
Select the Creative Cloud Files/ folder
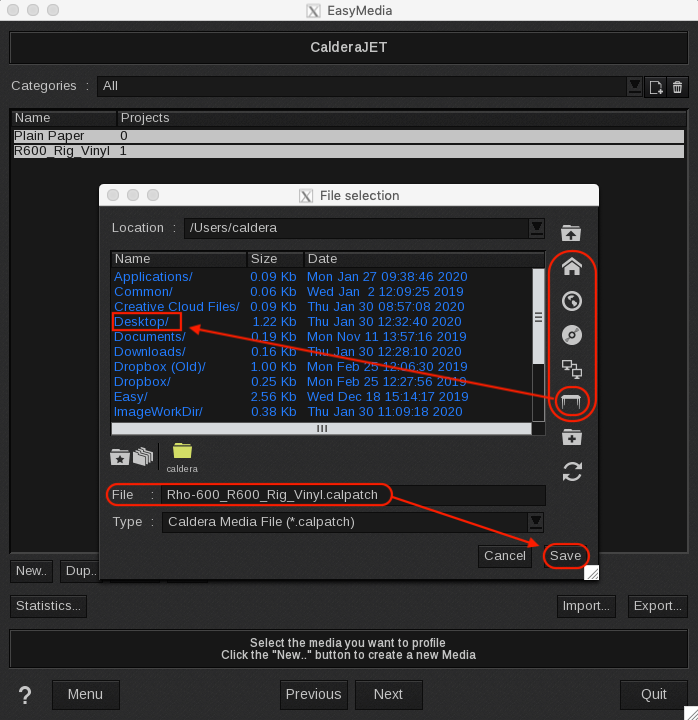(177, 307)
